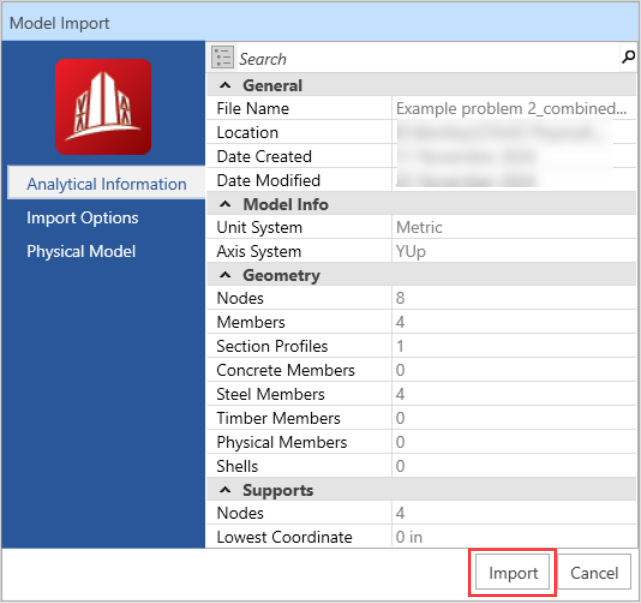Collapse the Geometry section
Viewport: 641px width, 603px height.
pyautogui.click(x=225, y=275)
